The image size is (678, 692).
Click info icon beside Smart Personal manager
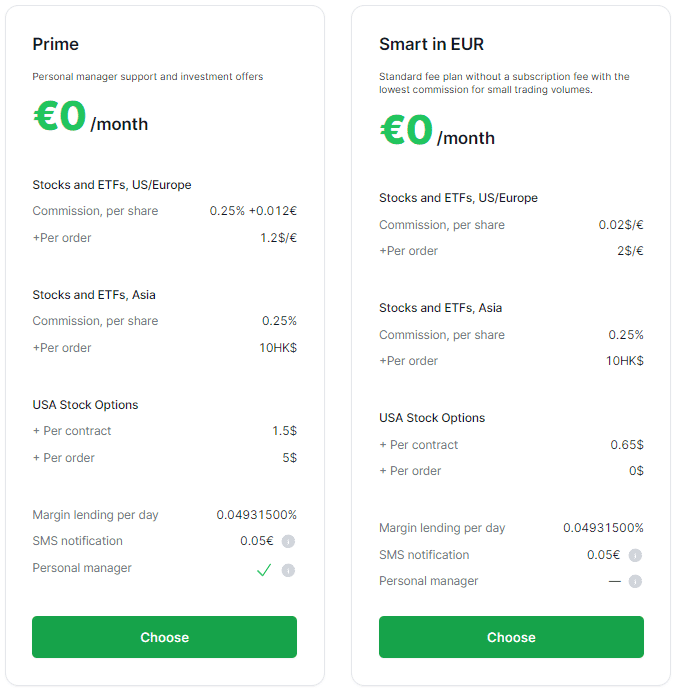pyautogui.click(x=635, y=581)
